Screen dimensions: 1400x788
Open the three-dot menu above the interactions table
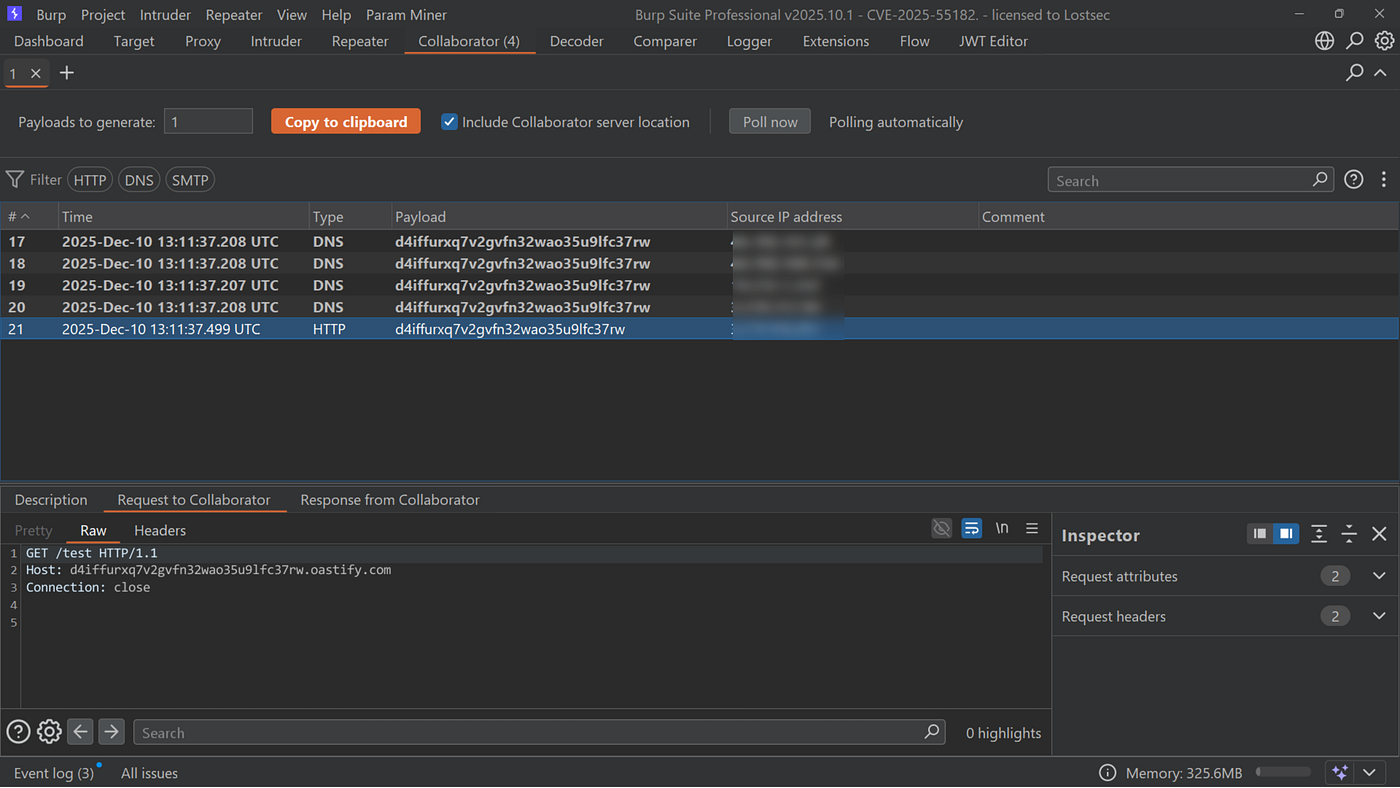(x=1384, y=180)
